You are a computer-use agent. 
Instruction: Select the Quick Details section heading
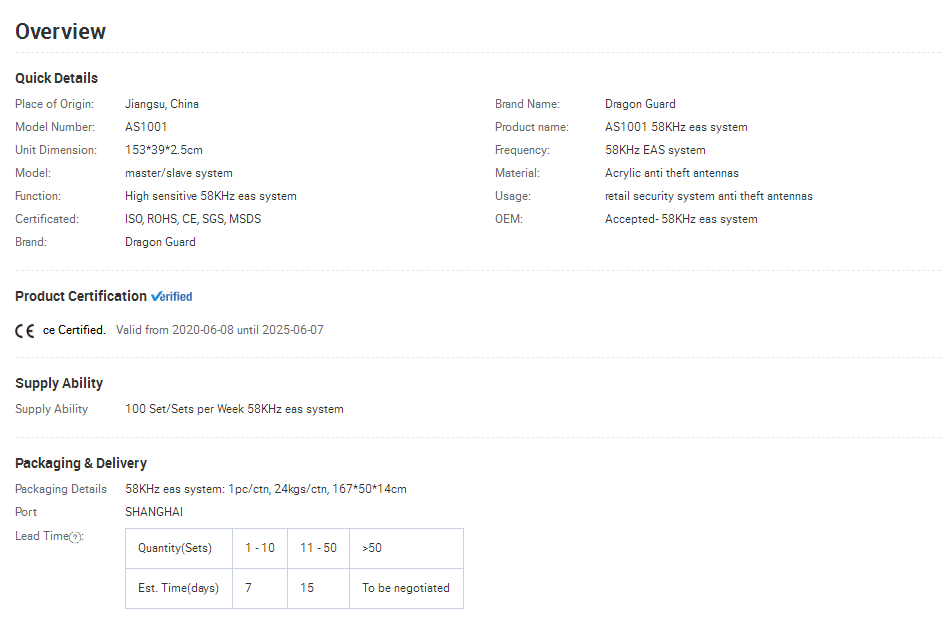pos(56,78)
